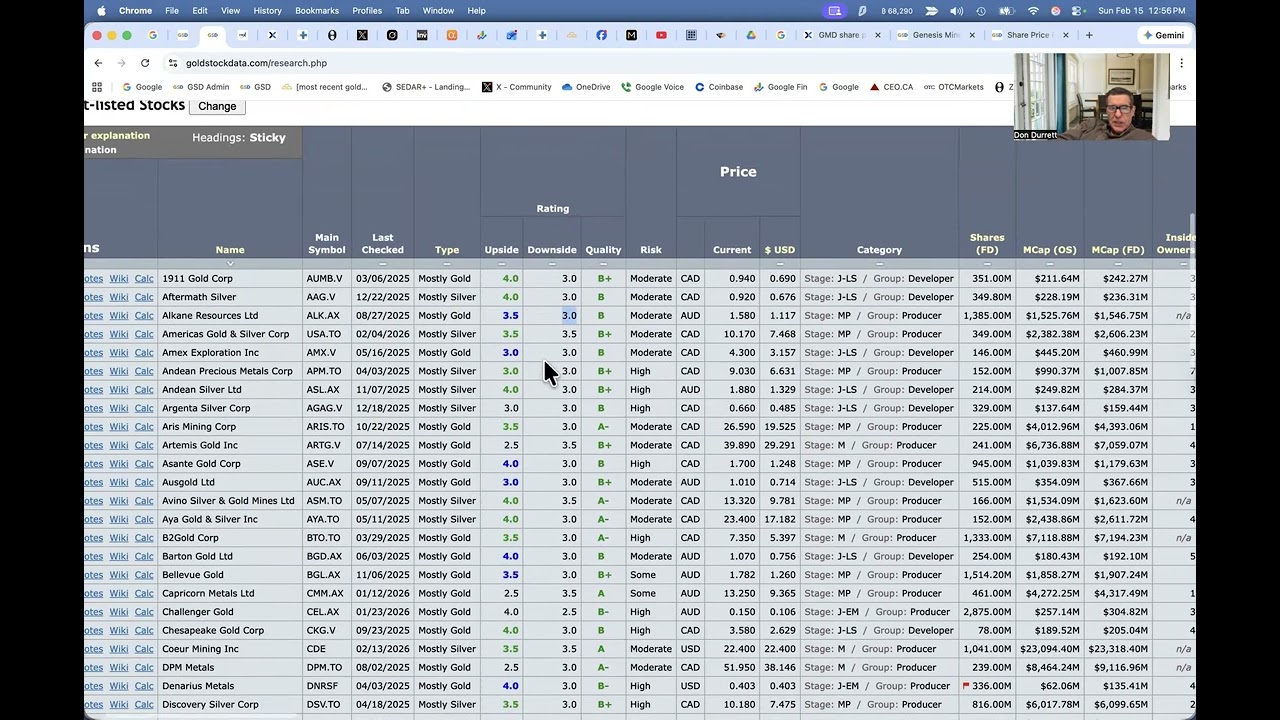
Task: Open the filter marker under Upside header
Action: point(502,264)
